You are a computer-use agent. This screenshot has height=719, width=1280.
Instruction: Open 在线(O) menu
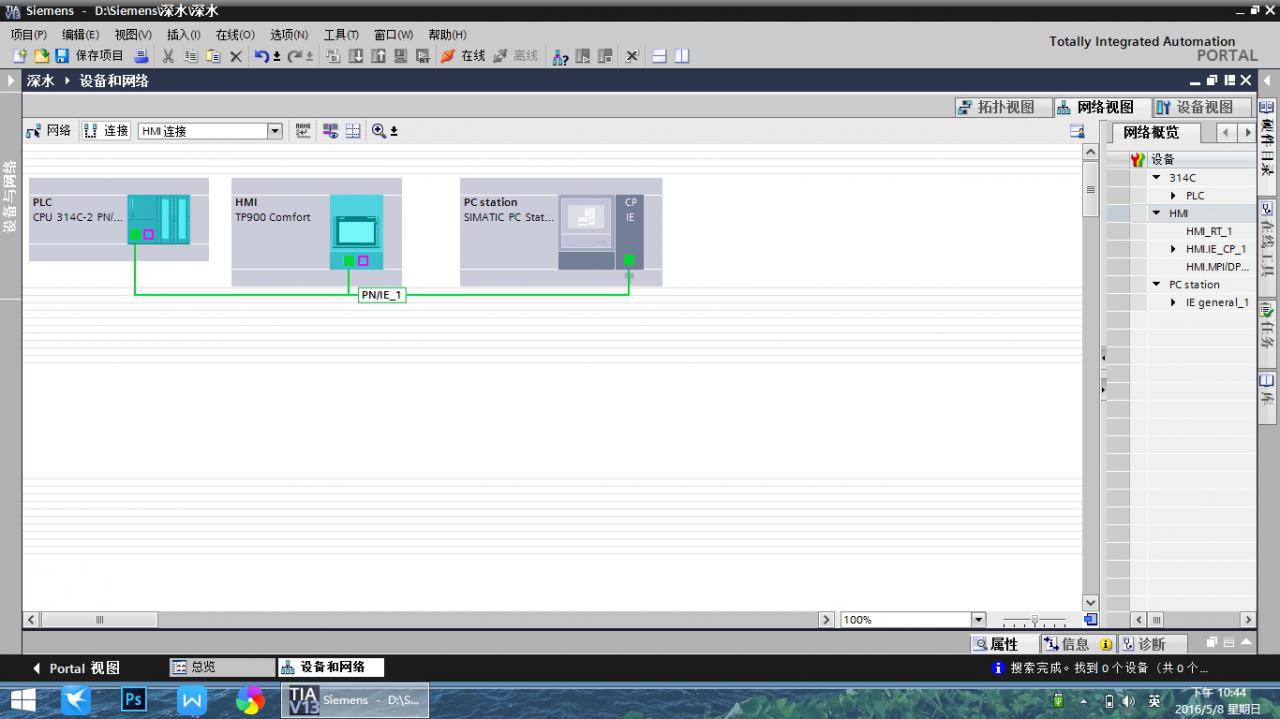pos(235,34)
